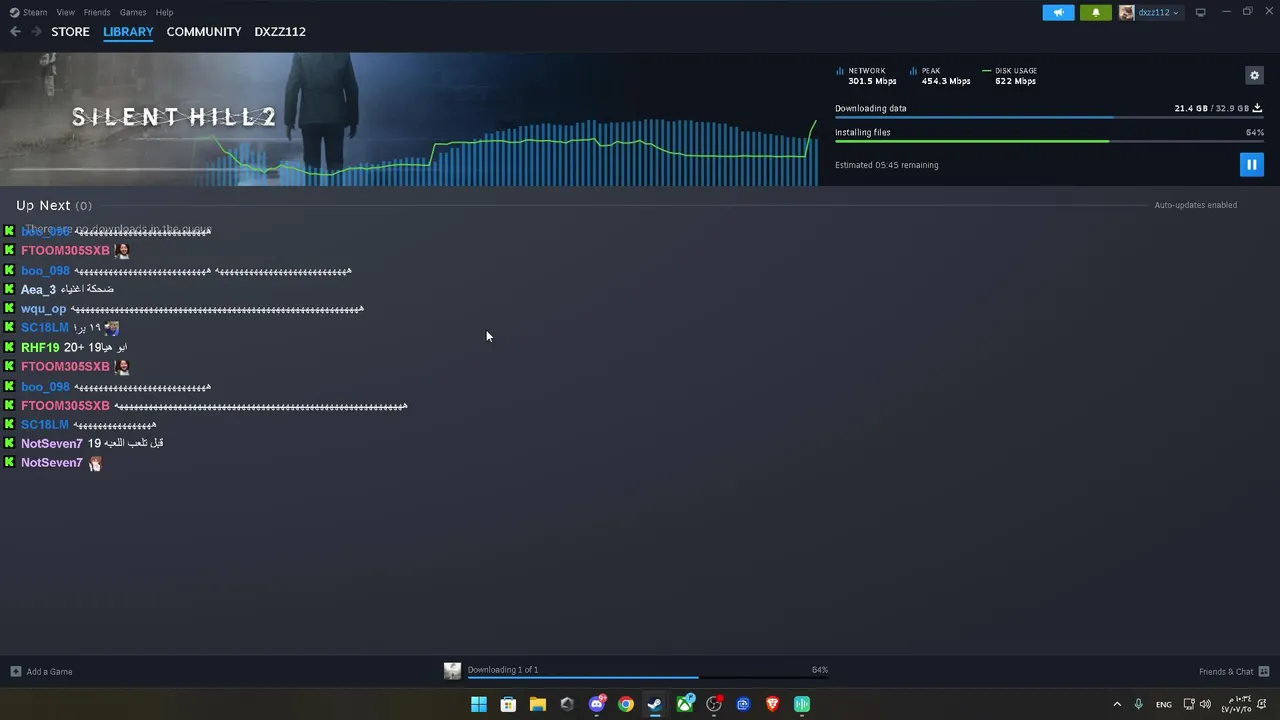
Task: Expand the dxzz112 account dropdown
Action: point(1150,12)
